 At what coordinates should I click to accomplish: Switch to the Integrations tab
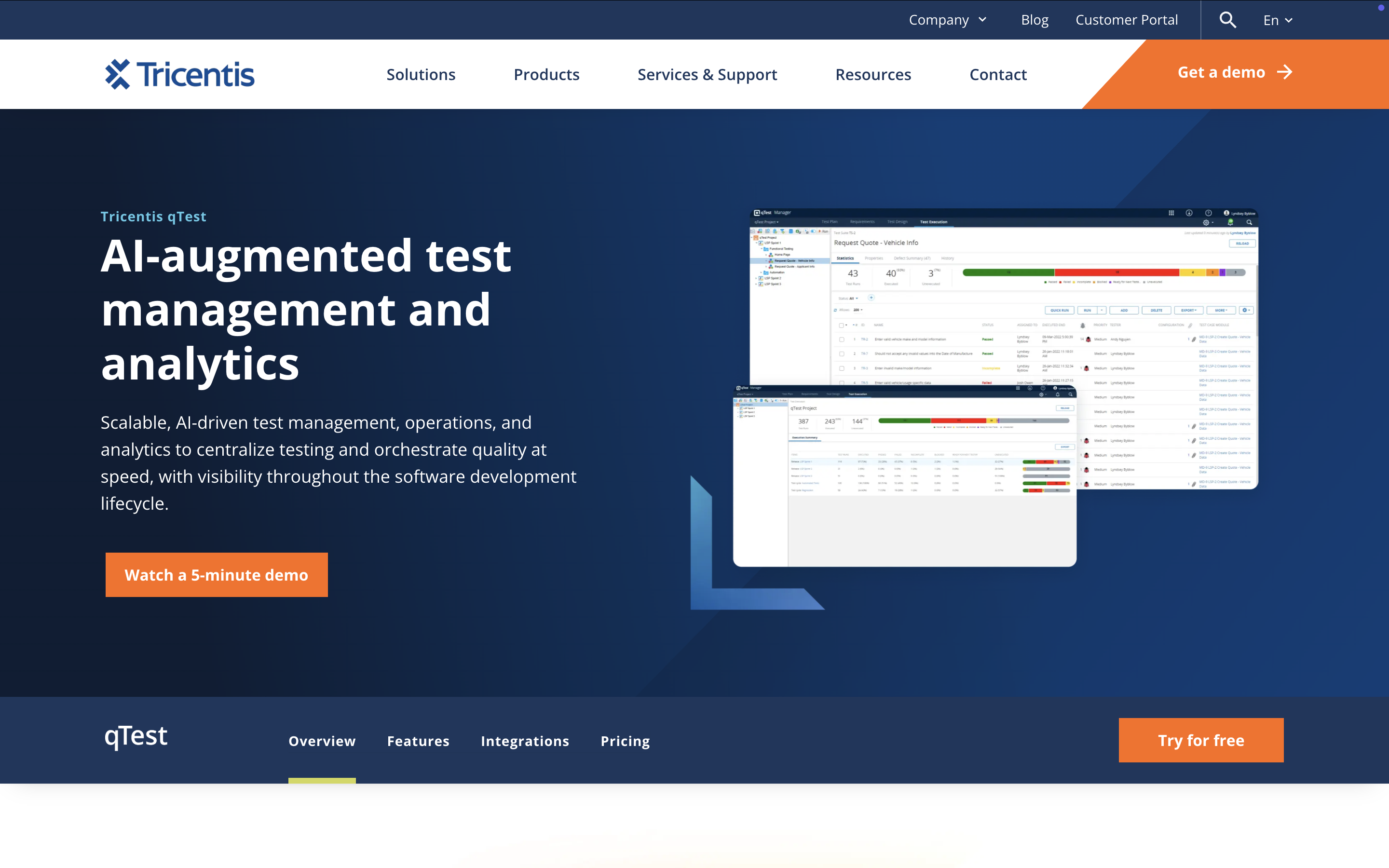(x=525, y=741)
